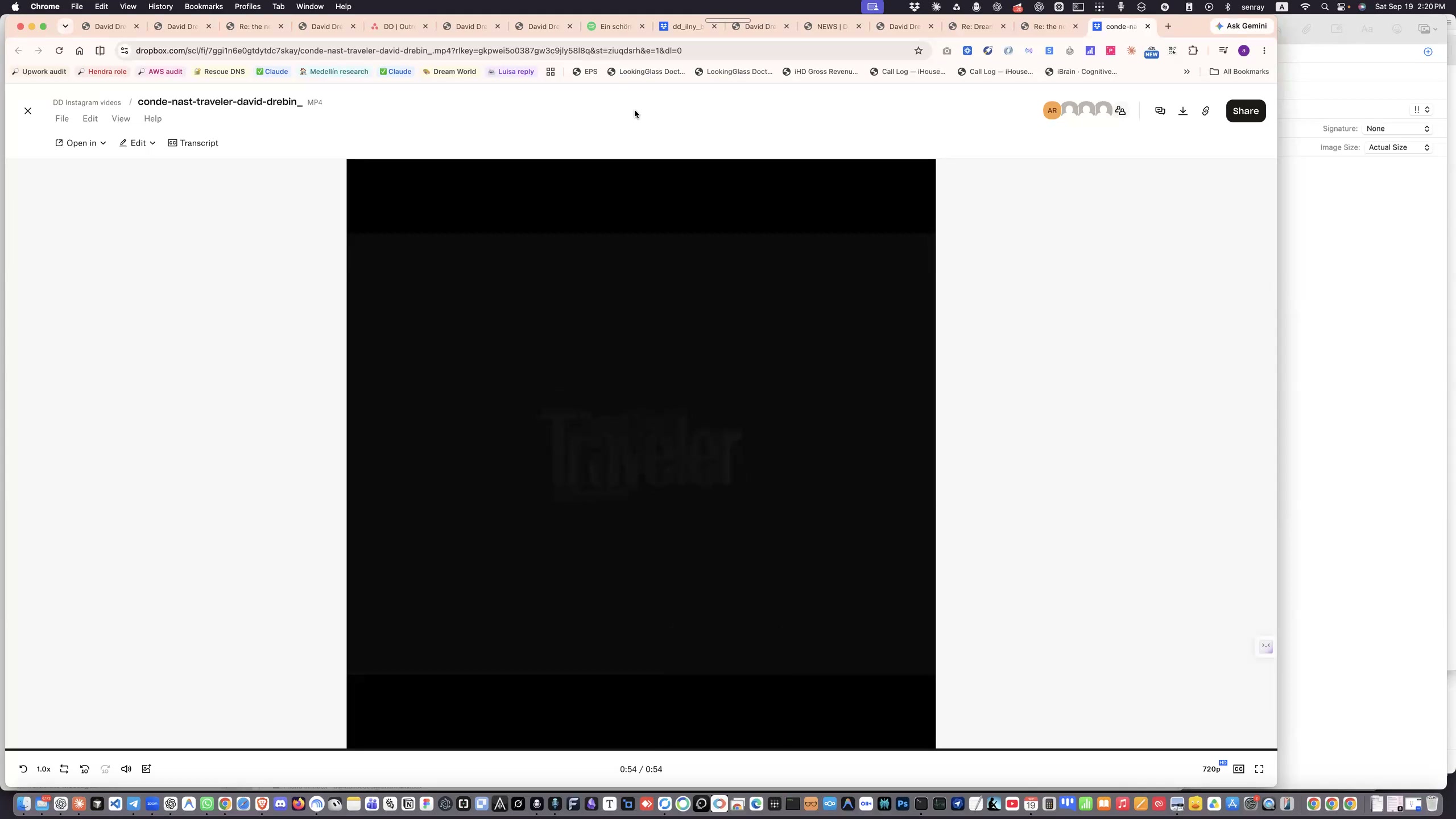Open a new browser tab
Viewport: 1456px width, 819px height.
pyautogui.click(x=1168, y=26)
